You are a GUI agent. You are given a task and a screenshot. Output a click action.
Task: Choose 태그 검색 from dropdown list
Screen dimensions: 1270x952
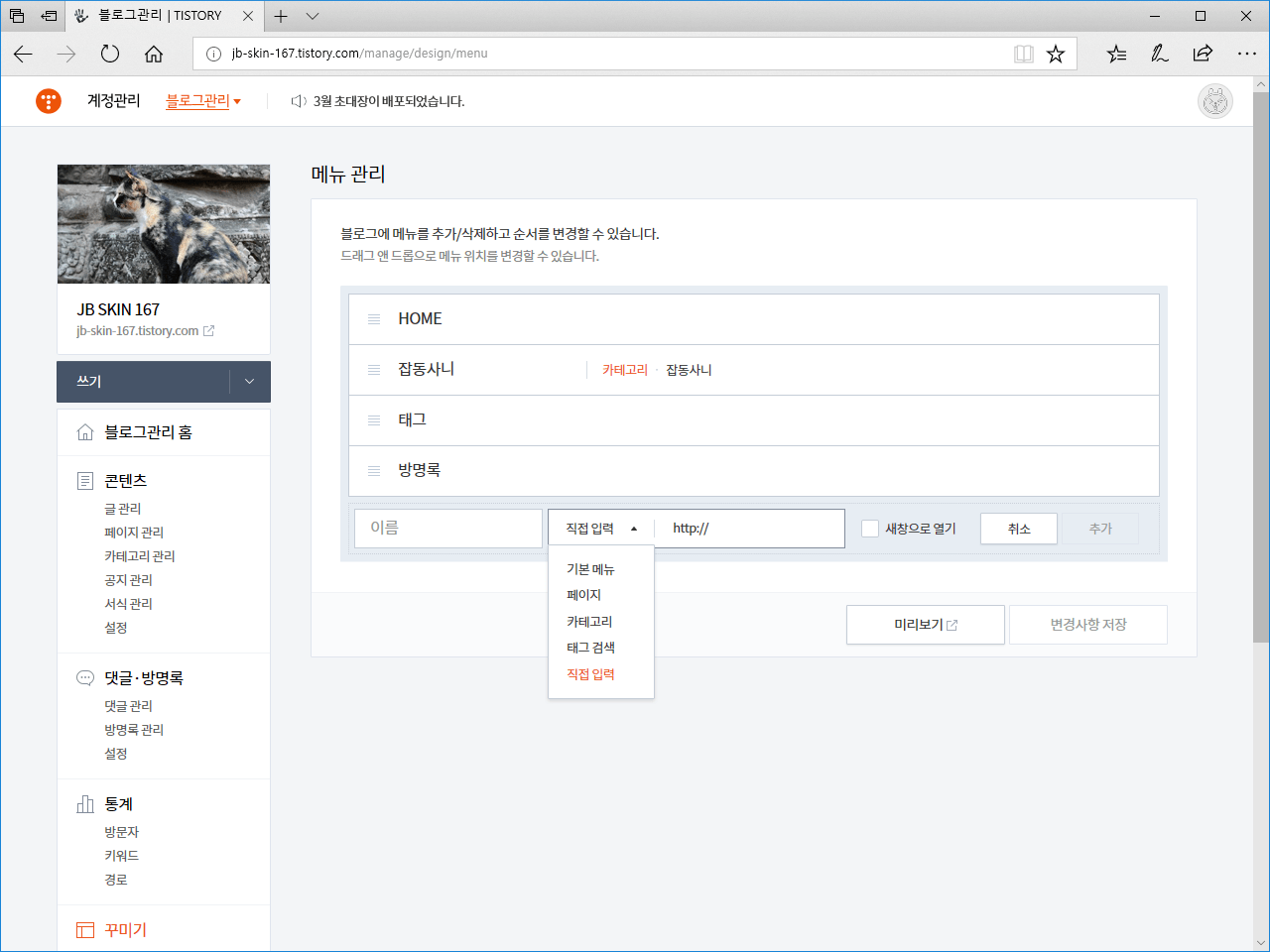[590, 648]
